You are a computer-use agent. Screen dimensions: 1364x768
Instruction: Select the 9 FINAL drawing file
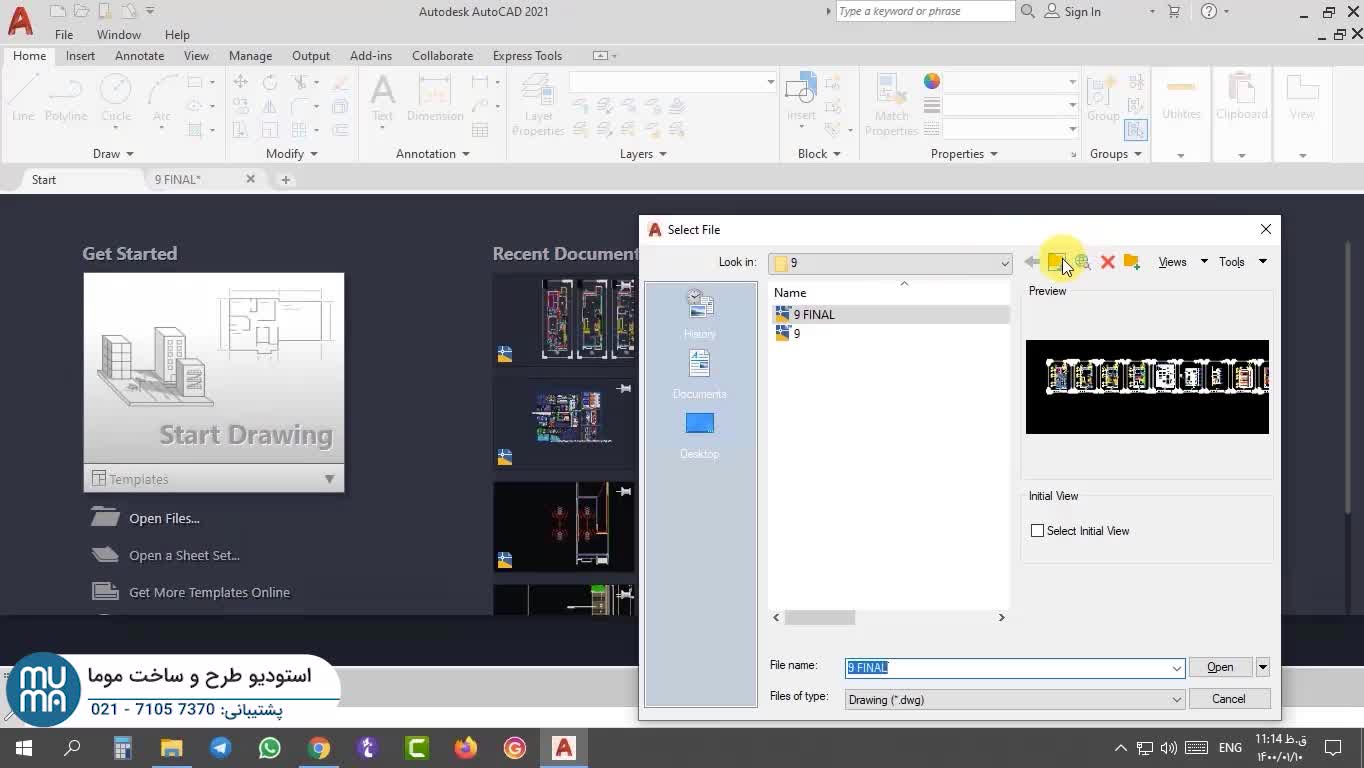point(813,315)
